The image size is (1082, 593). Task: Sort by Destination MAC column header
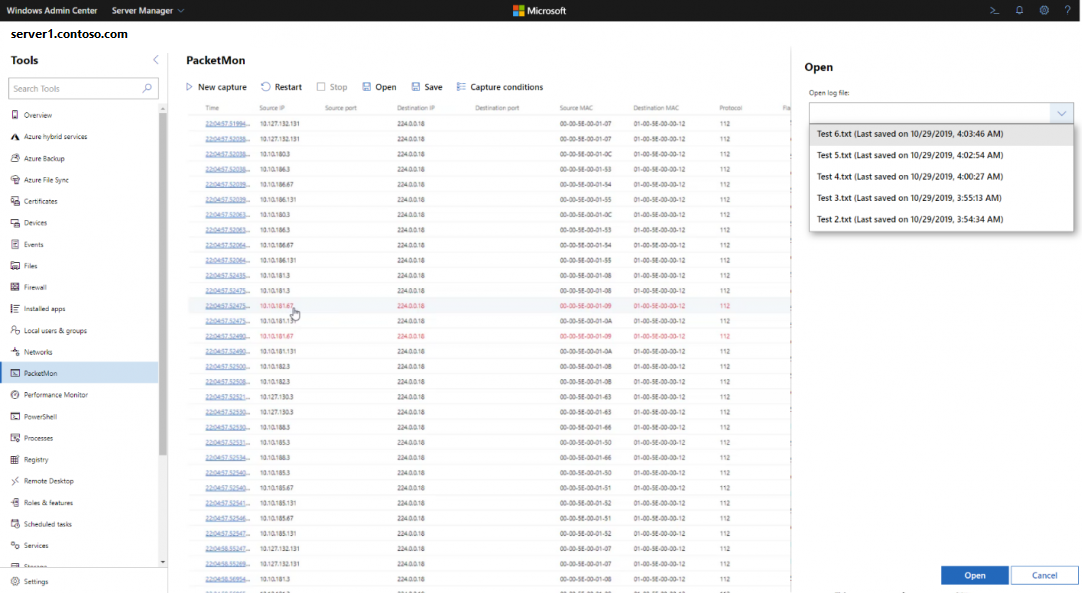656,108
